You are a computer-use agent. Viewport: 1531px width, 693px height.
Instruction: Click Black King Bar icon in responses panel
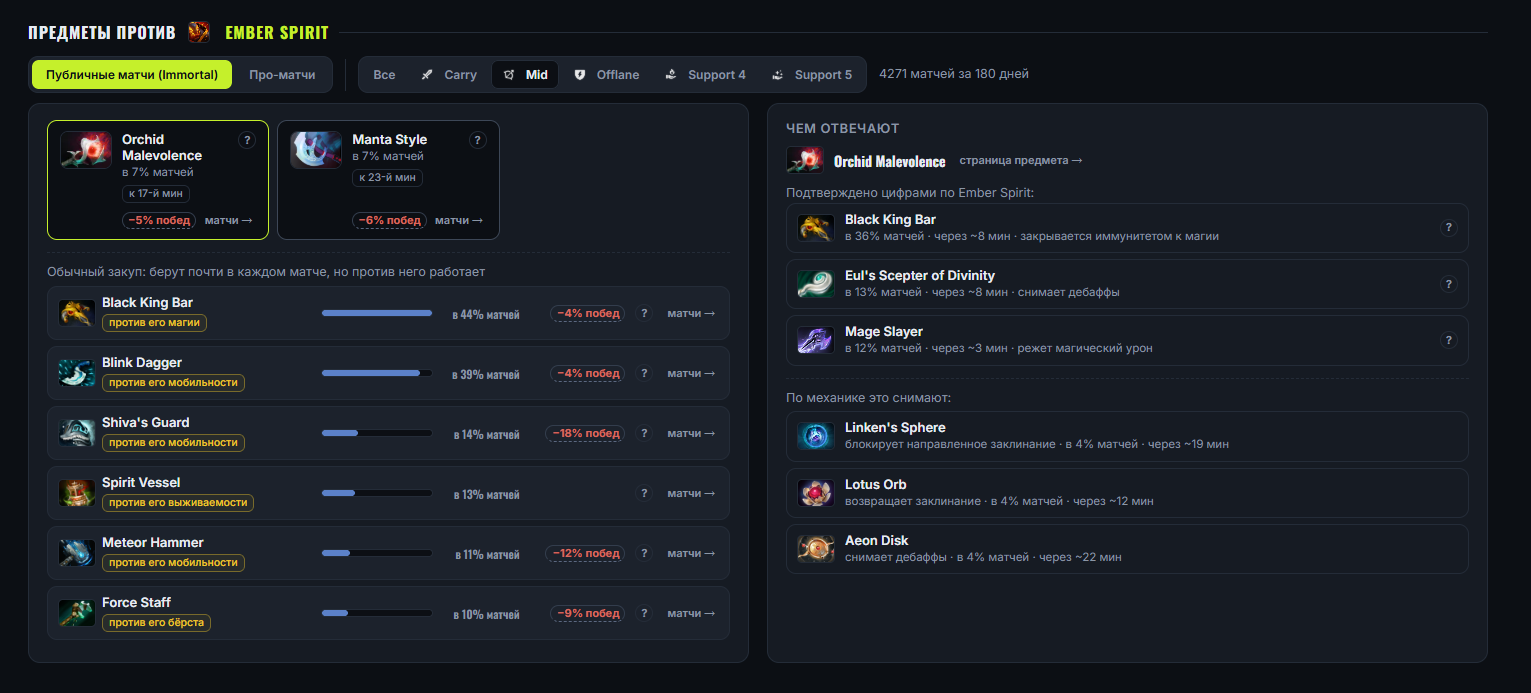816,227
